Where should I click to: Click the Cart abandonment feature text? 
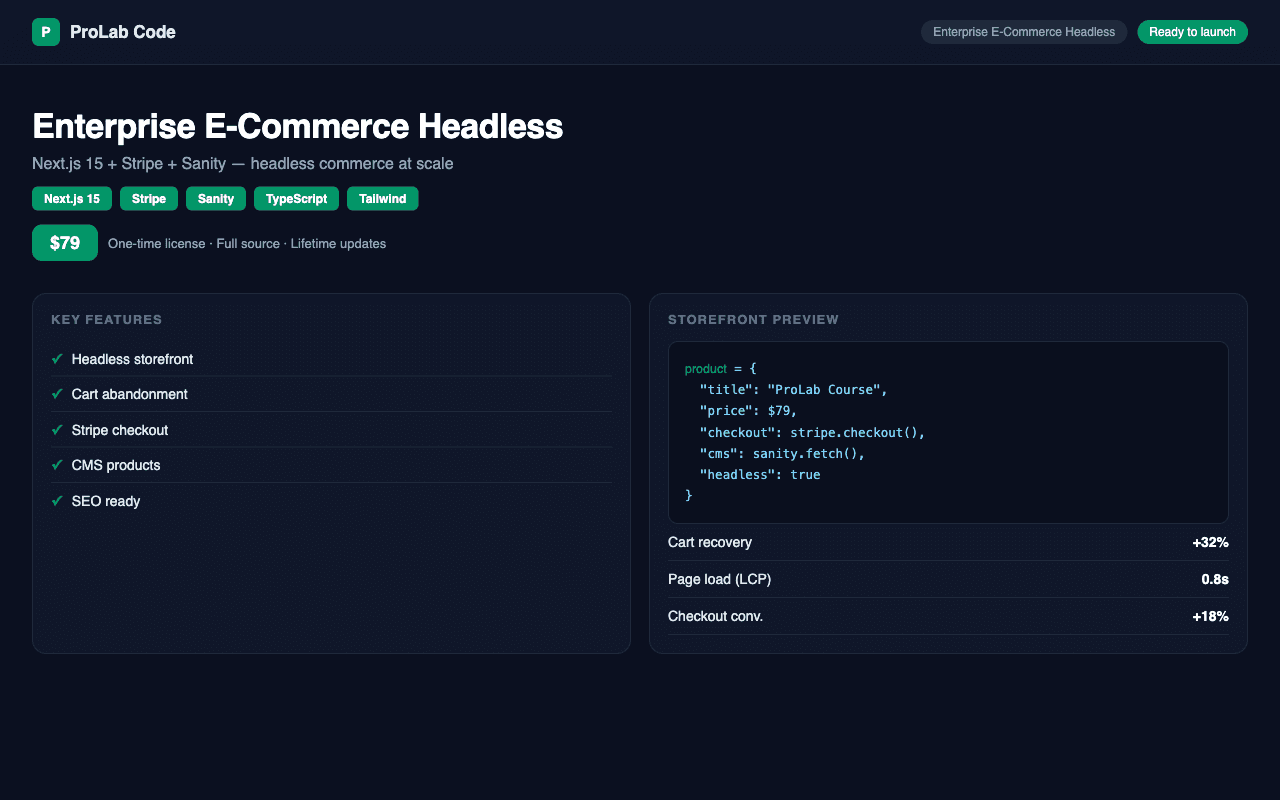click(130, 394)
